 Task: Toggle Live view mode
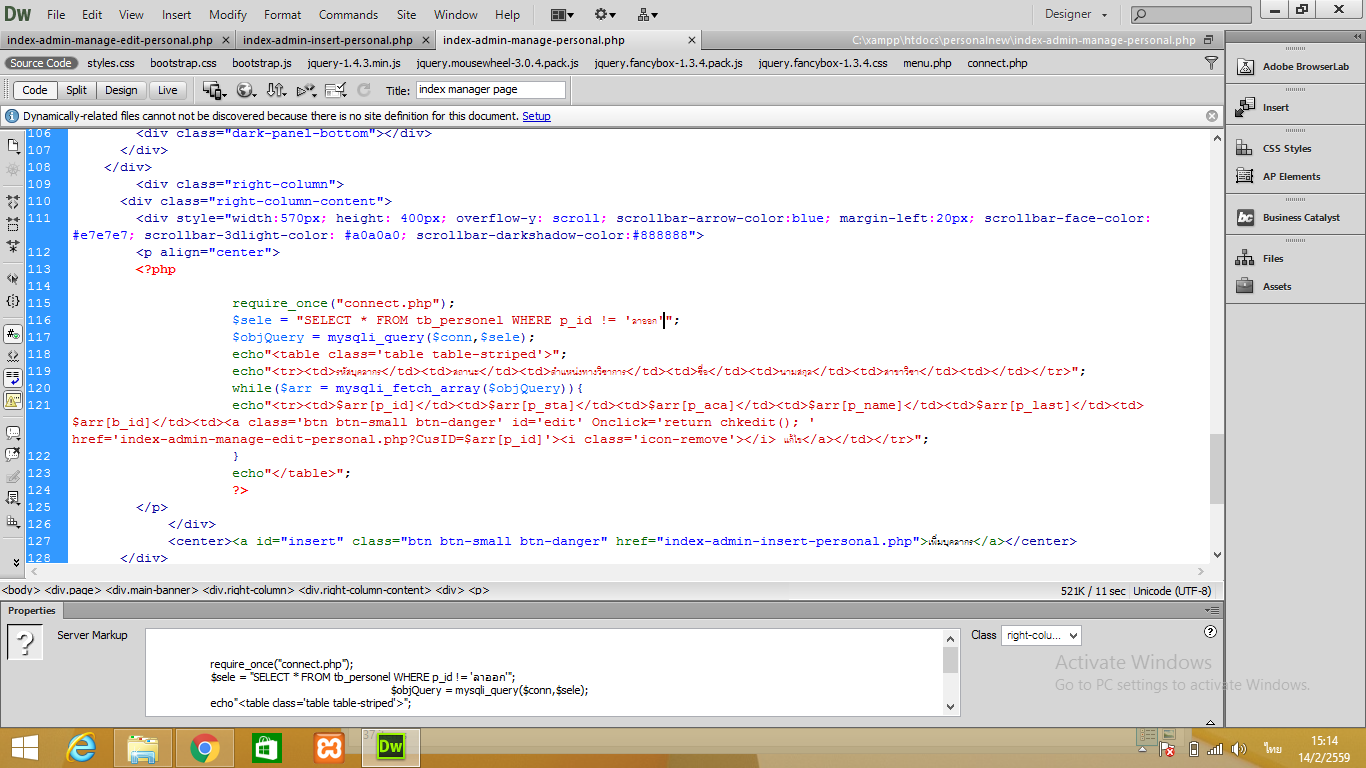click(167, 90)
